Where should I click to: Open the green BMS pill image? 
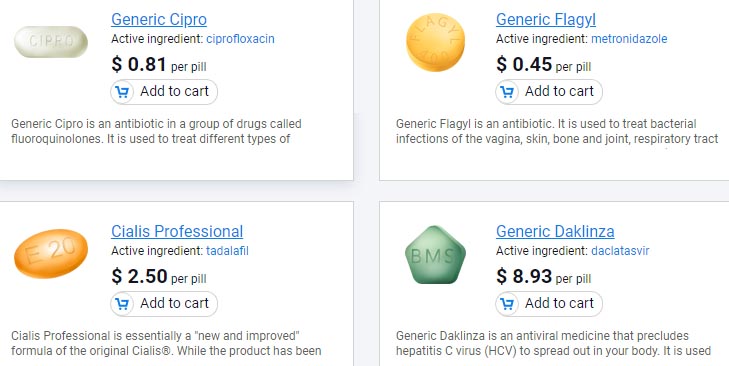tap(435, 255)
